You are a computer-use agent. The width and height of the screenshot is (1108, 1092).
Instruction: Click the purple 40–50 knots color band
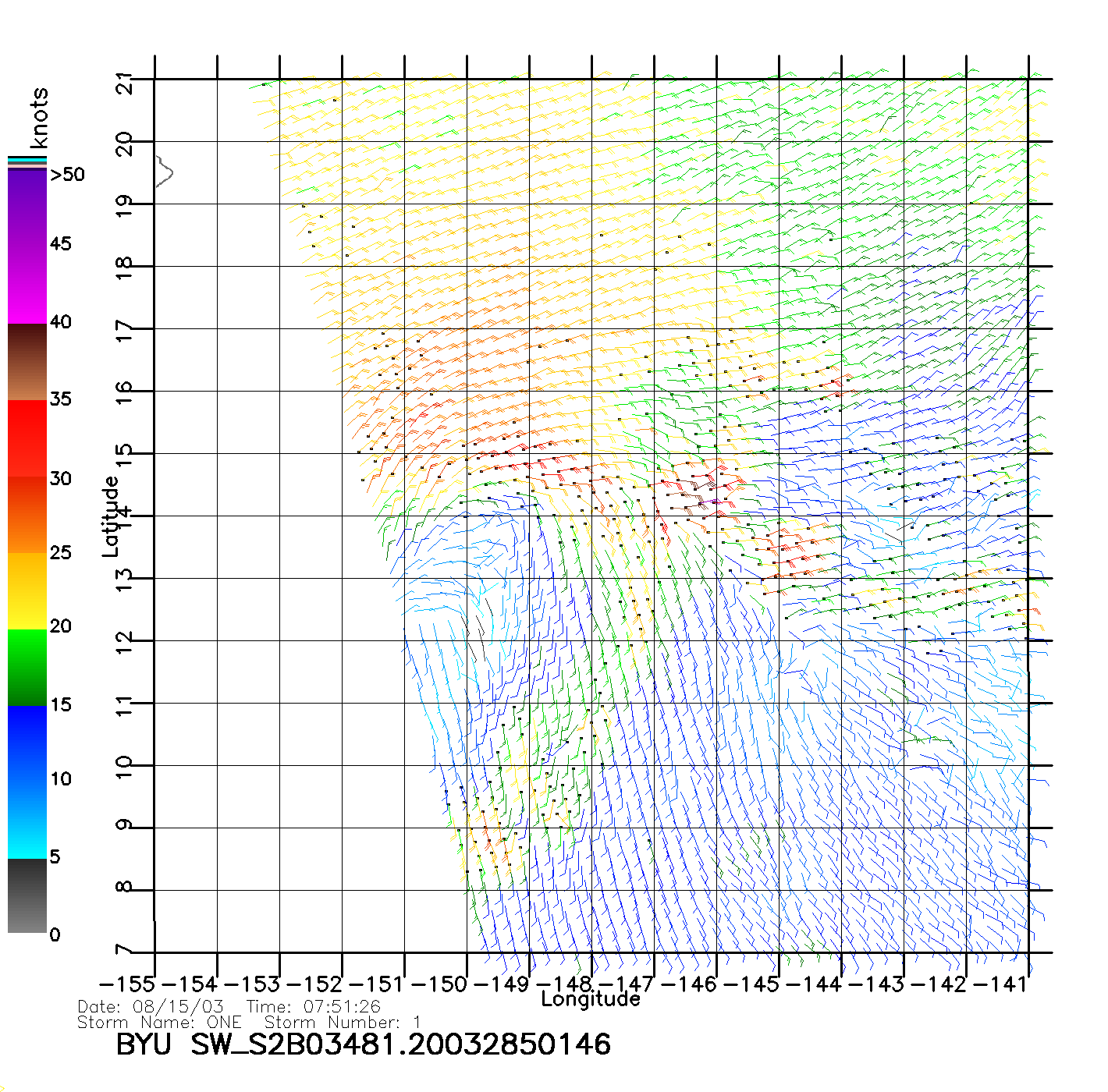coord(27,246)
